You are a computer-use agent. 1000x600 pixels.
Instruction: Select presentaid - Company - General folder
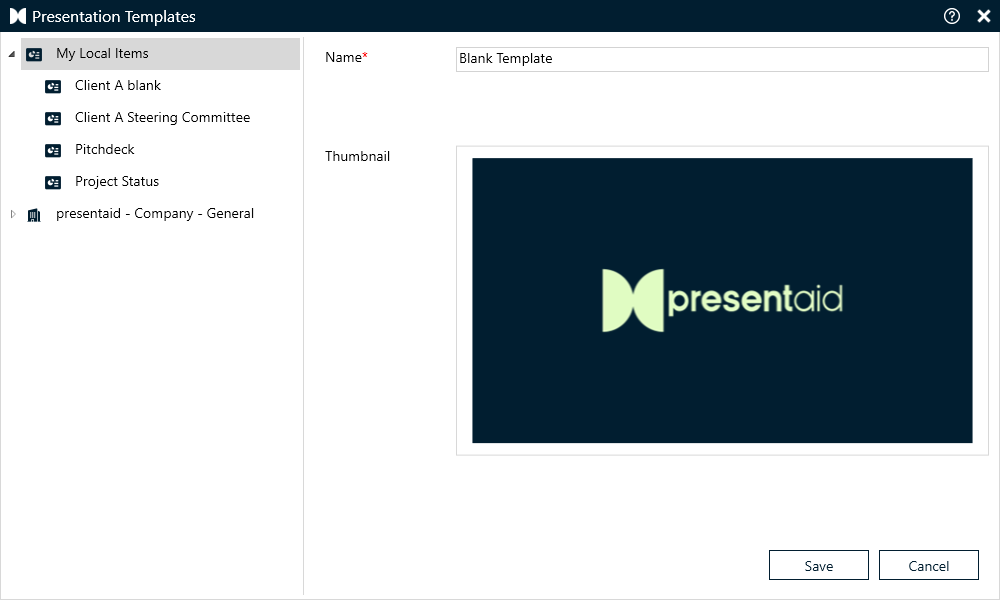pyautogui.click(x=155, y=214)
